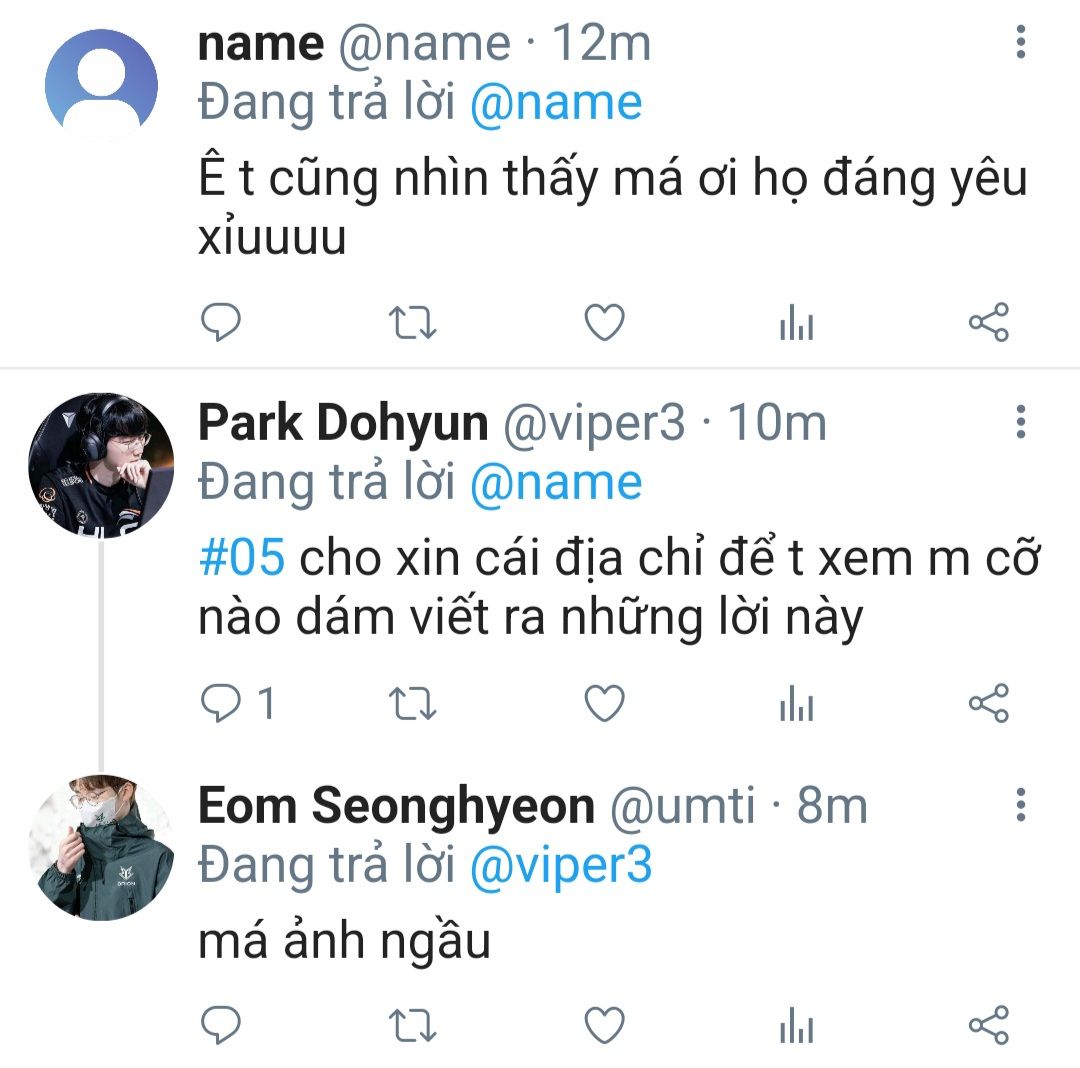The width and height of the screenshot is (1080, 1068).
Task: Retweet Eom Seonghyeon's tweet
Action: coord(411,1025)
